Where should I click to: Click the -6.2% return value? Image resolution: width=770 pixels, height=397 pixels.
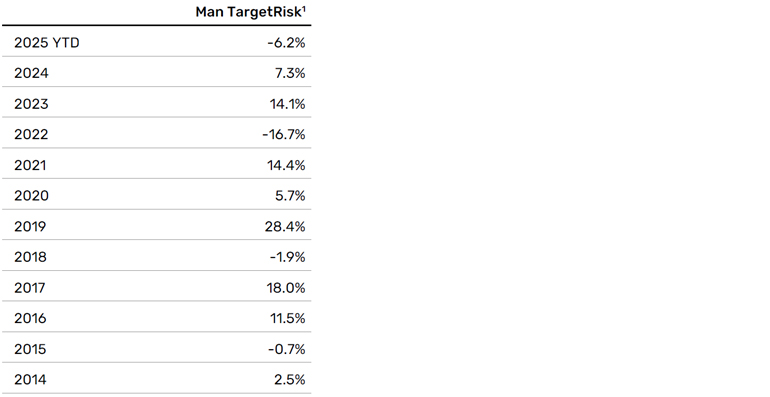(286, 43)
